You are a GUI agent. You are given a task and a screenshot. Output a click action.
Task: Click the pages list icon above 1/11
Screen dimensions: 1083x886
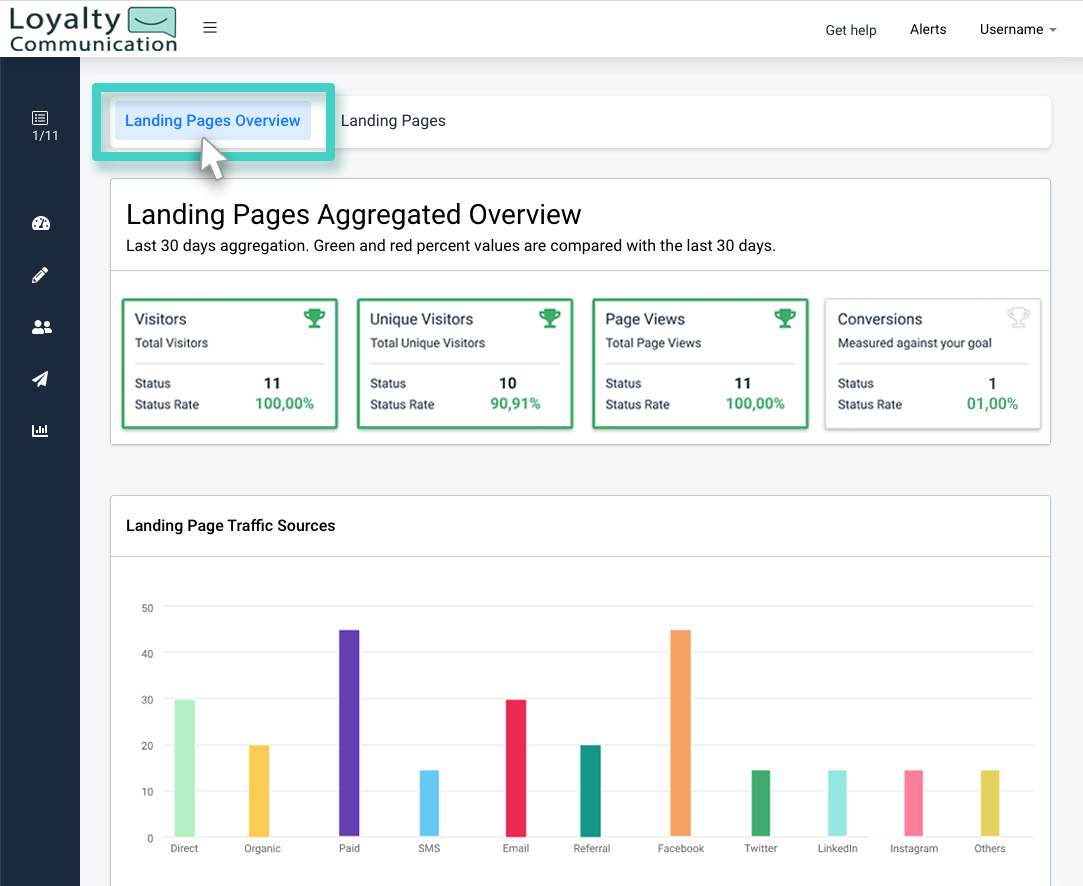point(40,116)
